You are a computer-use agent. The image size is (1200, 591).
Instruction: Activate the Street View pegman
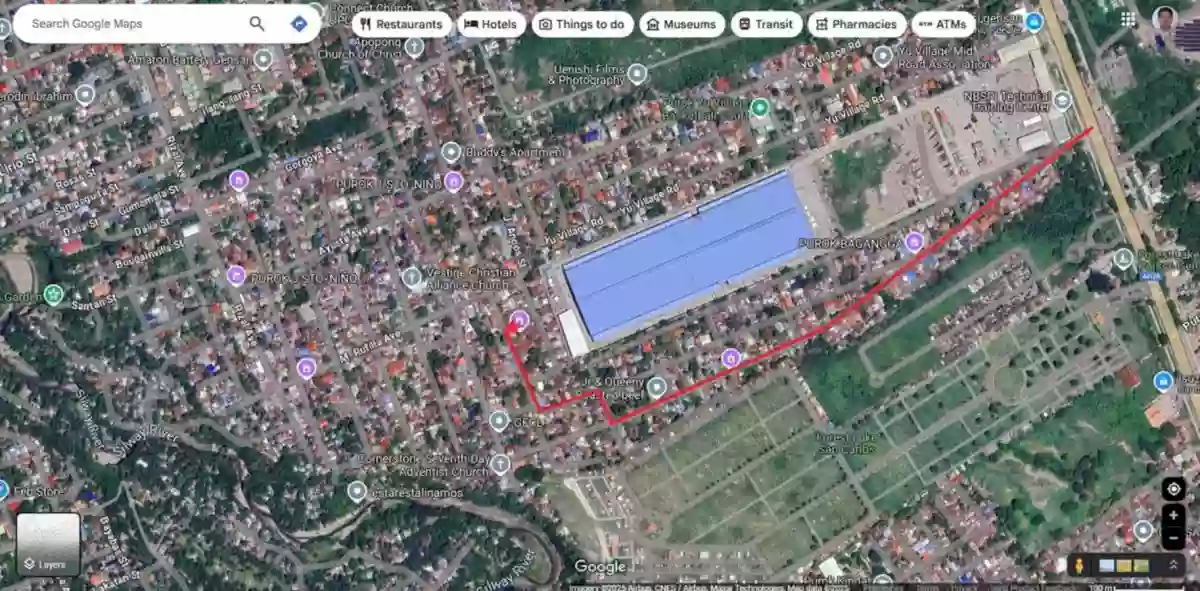(x=1080, y=566)
